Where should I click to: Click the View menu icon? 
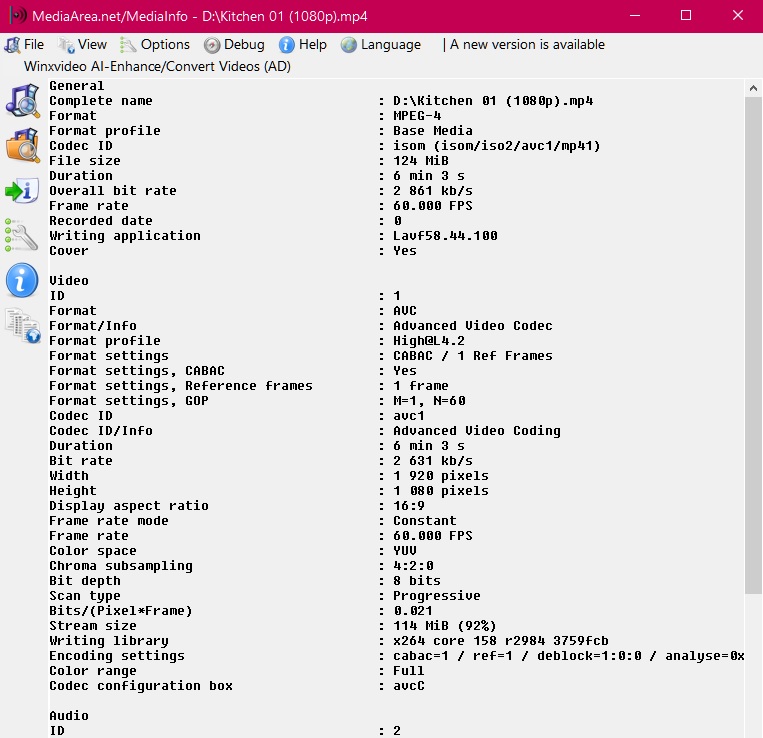(x=66, y=45)
